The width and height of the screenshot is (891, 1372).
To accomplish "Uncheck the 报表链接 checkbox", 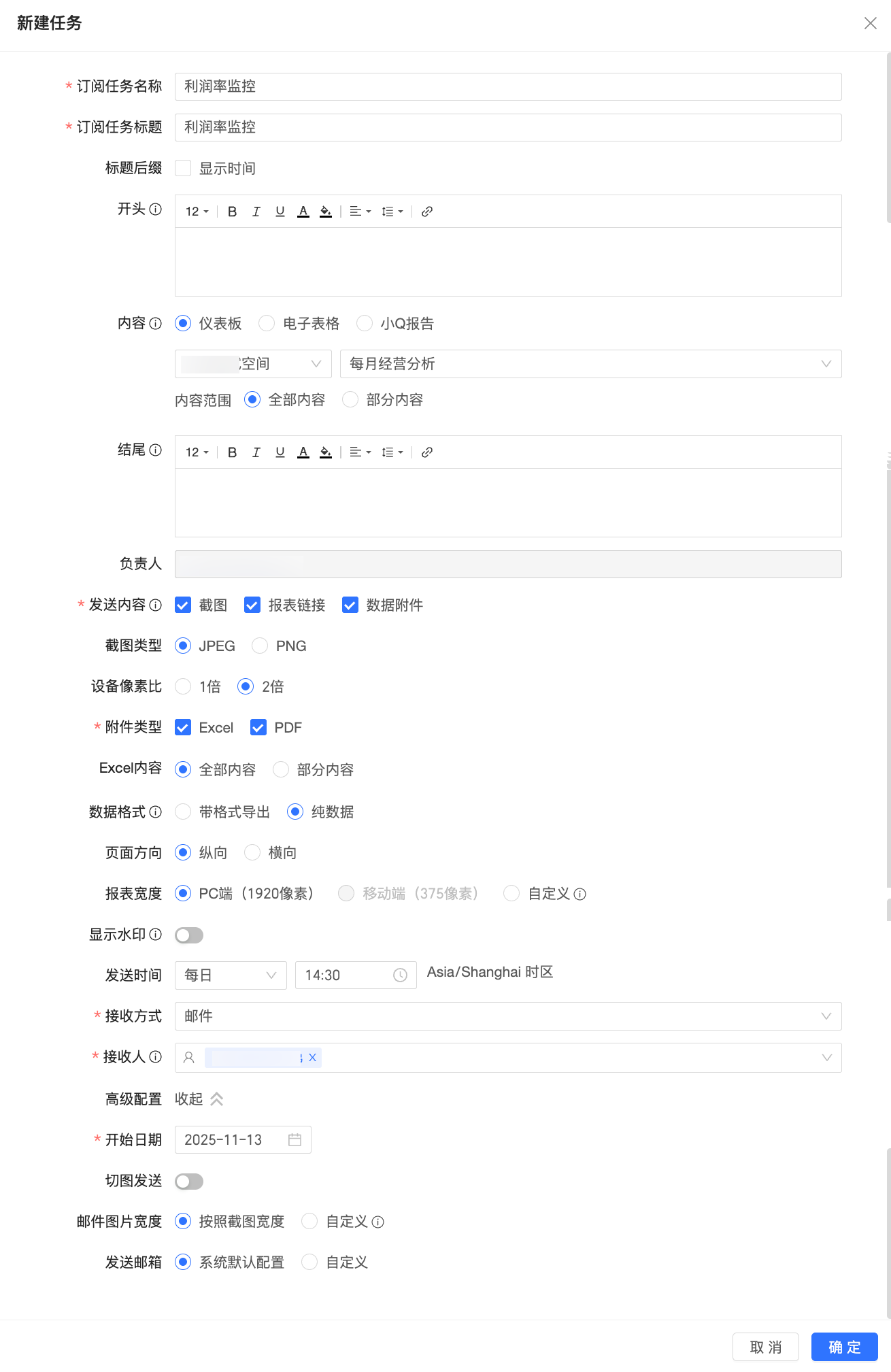I will pos(252,605).
